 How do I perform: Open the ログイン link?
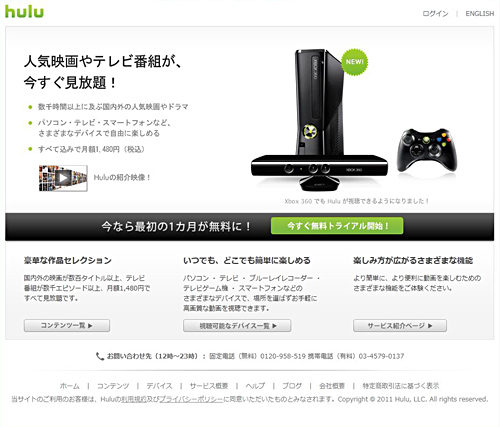pos(435,14)
